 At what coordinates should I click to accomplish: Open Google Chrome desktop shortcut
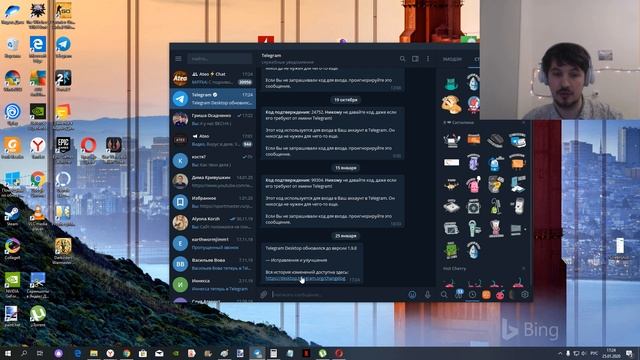pos(38,184)
